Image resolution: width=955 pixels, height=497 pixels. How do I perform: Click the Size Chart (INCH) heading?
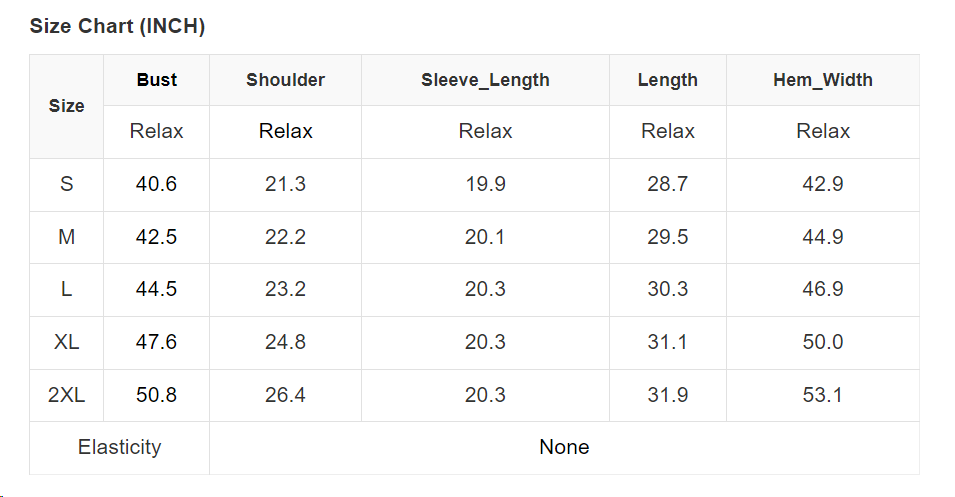click(117, 27)
